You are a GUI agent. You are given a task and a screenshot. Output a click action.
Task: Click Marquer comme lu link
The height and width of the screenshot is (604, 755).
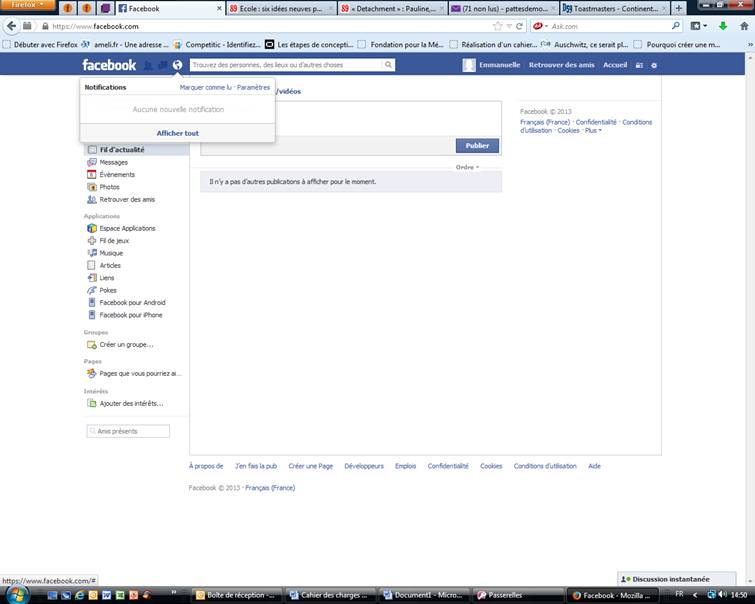click(x=206, y=87)
